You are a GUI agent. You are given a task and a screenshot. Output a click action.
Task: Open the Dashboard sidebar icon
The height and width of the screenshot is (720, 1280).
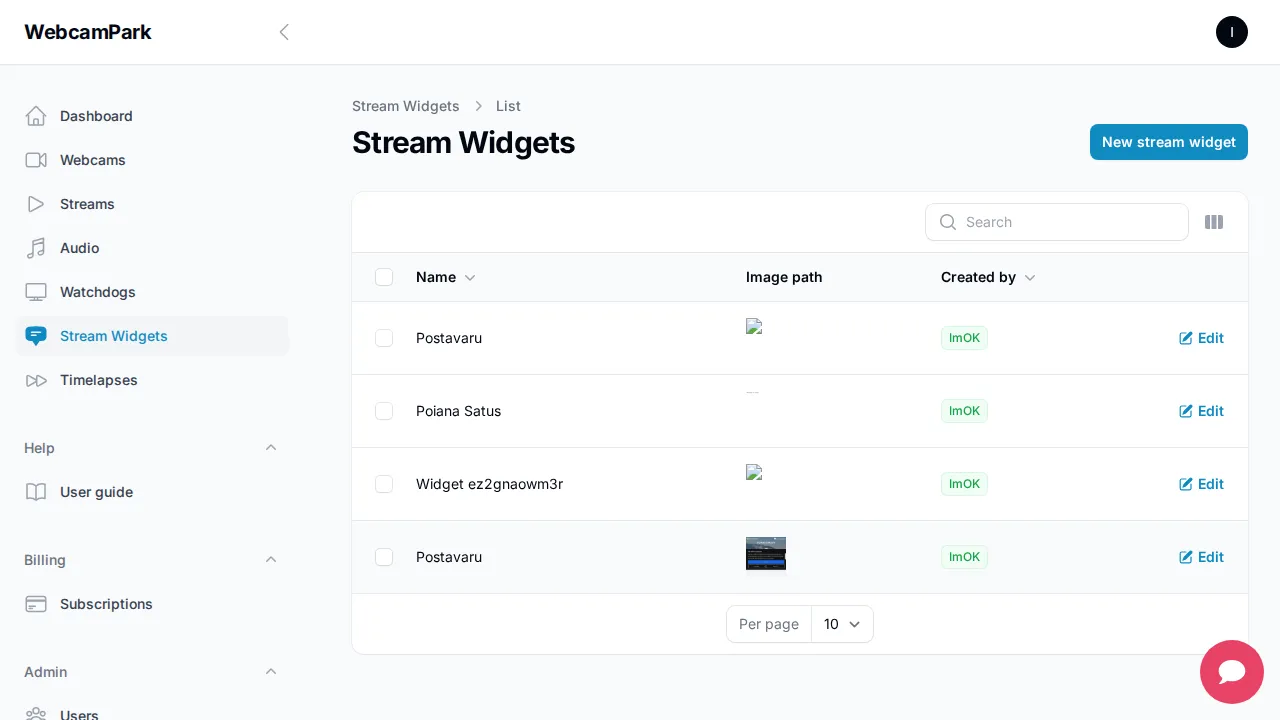pos(36,116)
